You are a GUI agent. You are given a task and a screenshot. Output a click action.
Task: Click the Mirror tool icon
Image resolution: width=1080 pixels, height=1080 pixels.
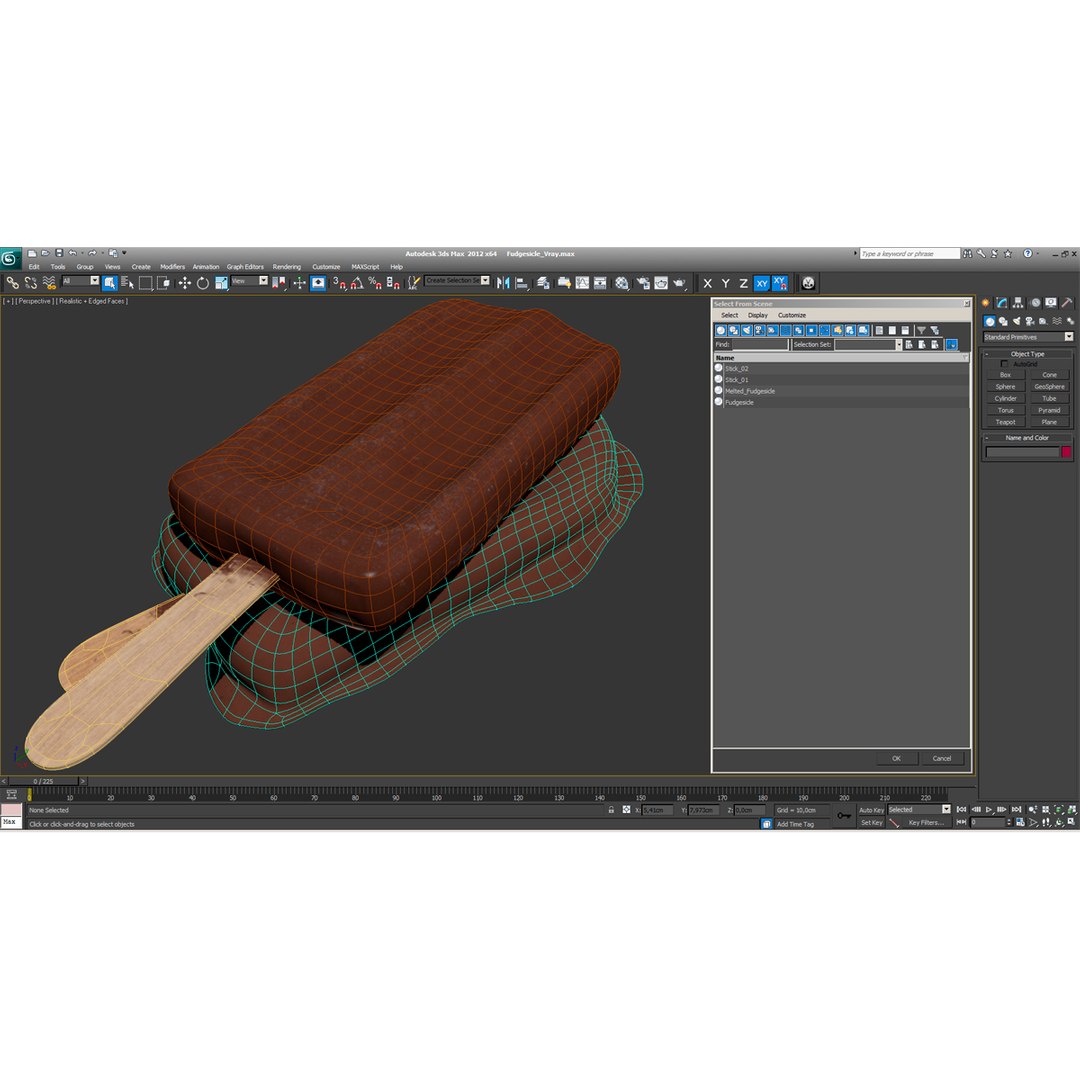click(x=503, y=282)
